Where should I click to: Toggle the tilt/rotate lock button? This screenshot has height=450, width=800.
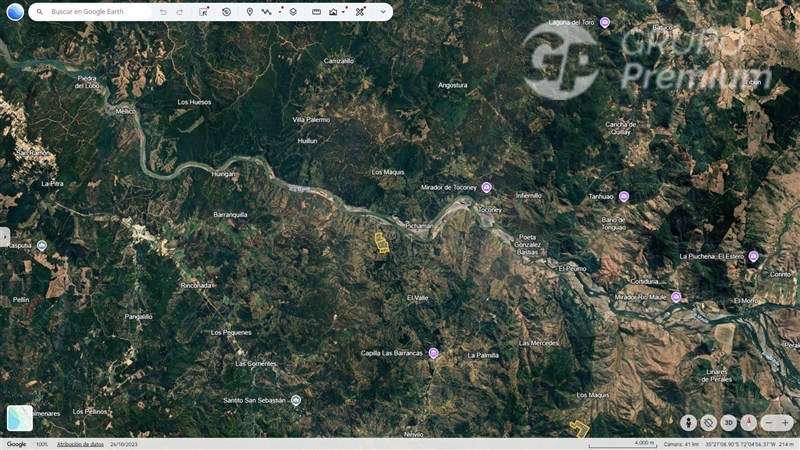coord(708,422)
